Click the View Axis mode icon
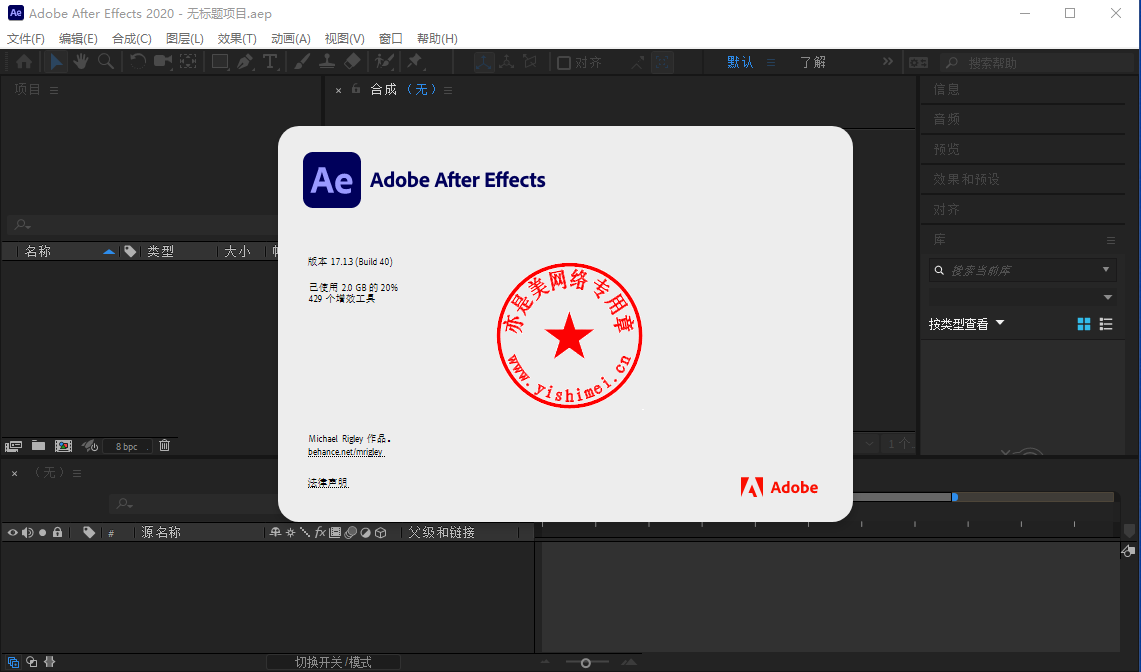The height and width of the screenshot is (672, 1141). [x=530, y=62]
